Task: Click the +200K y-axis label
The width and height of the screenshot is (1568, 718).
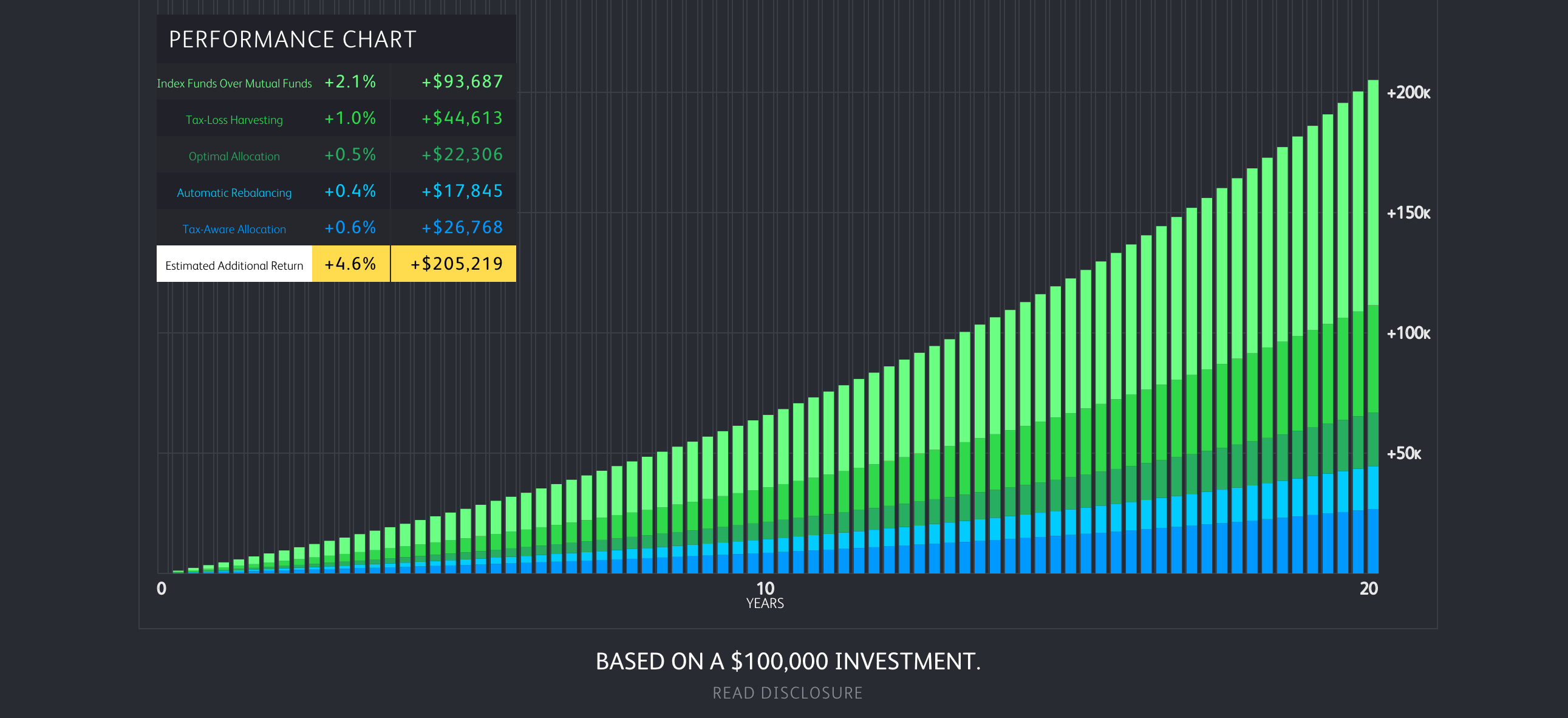Action: [x=1408, y=92]
